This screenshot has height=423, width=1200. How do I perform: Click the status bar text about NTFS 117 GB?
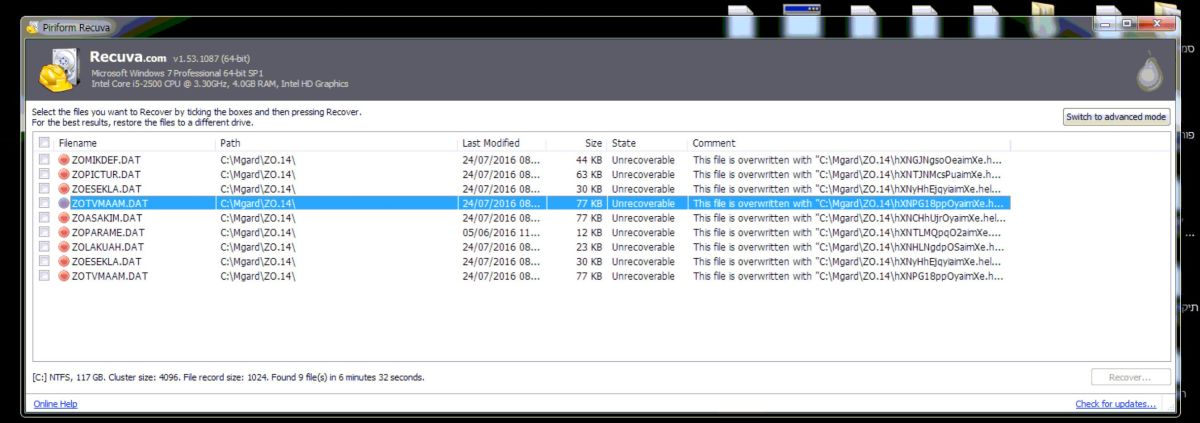[228, 378]
